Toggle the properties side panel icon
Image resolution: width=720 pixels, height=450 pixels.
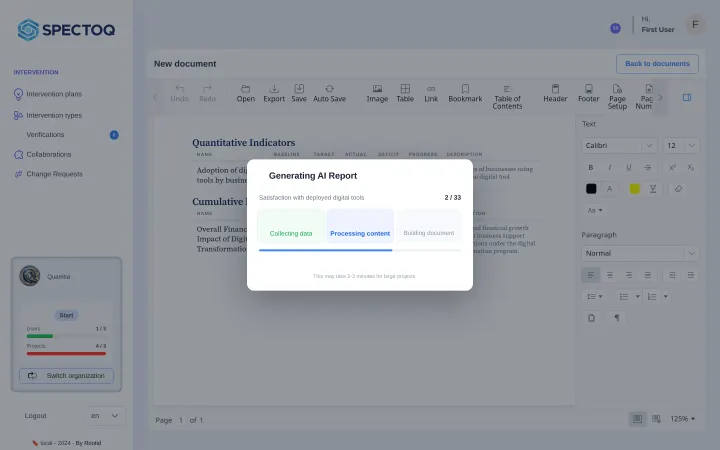[687, 97]
